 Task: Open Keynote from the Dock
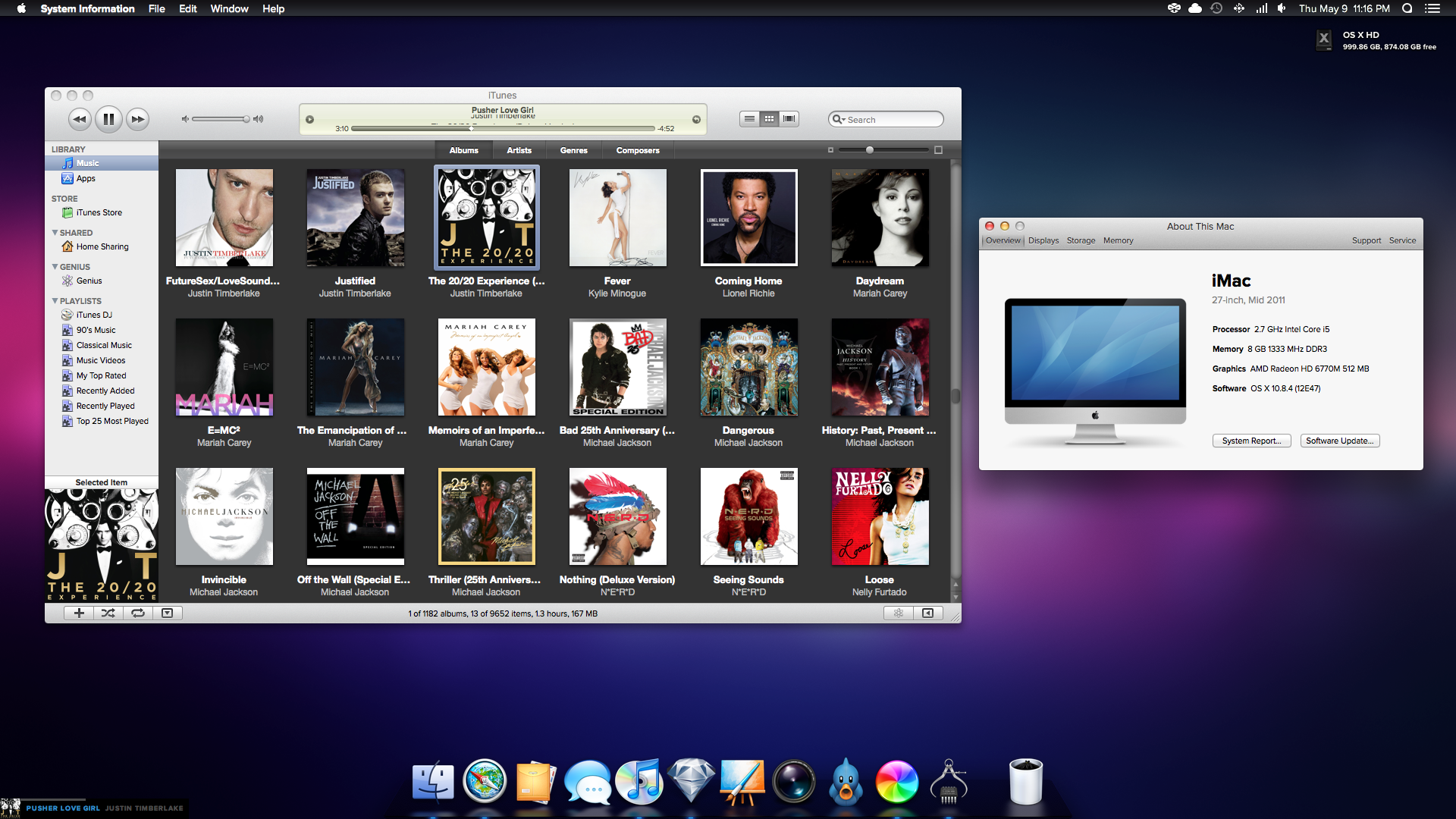[x=742, y=782]
